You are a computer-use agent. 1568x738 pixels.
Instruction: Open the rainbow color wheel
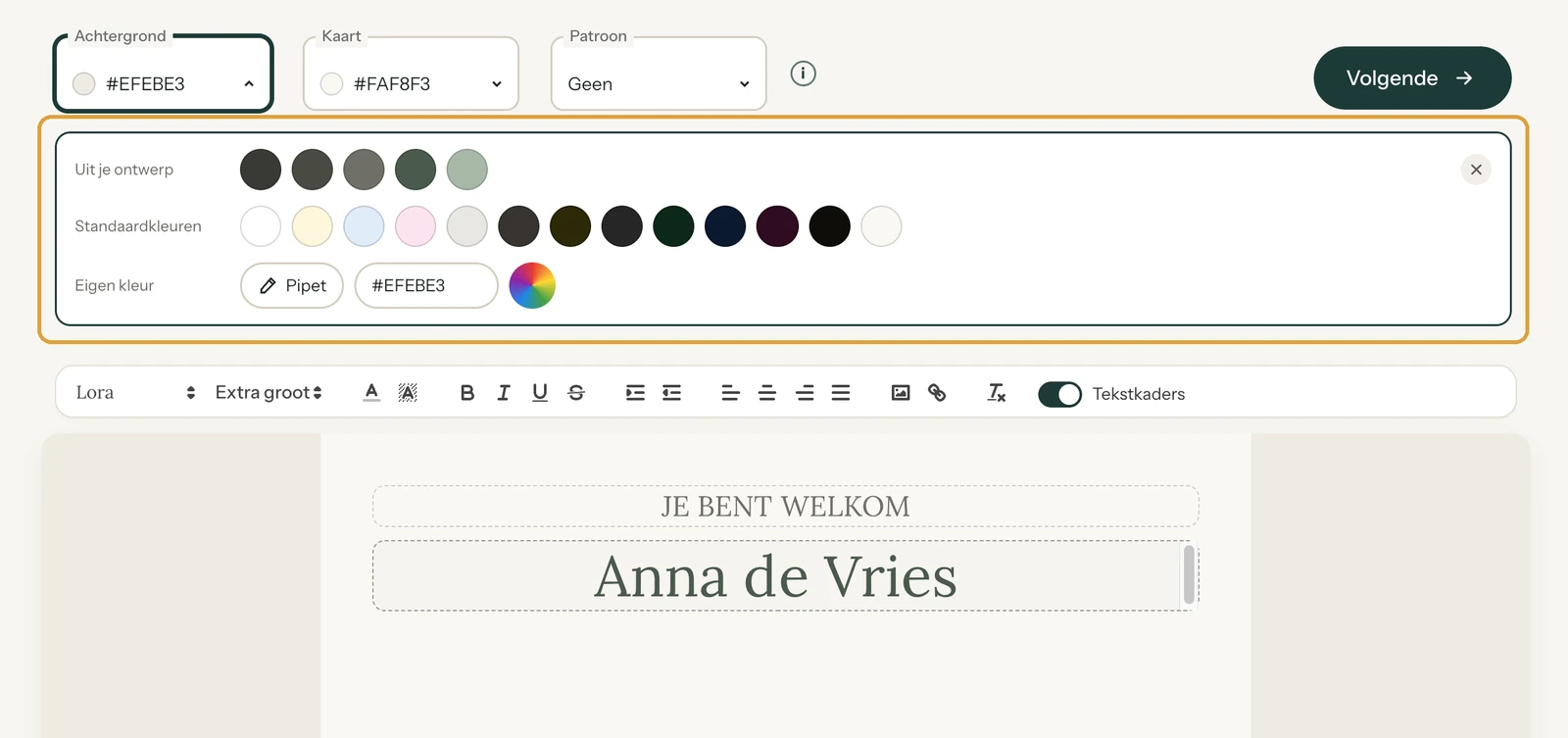pyautogui.click(x=532, y=285)
